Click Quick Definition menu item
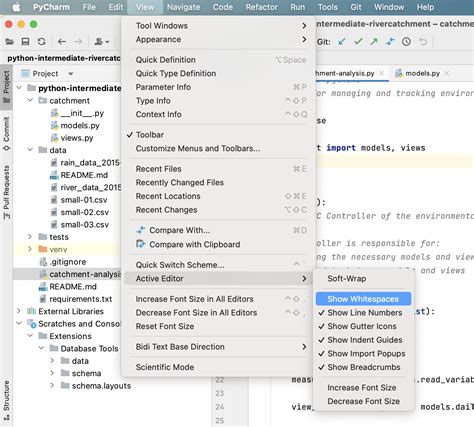Screen dimensions: 474x427 pyautogui.click(x=217, y=60)
